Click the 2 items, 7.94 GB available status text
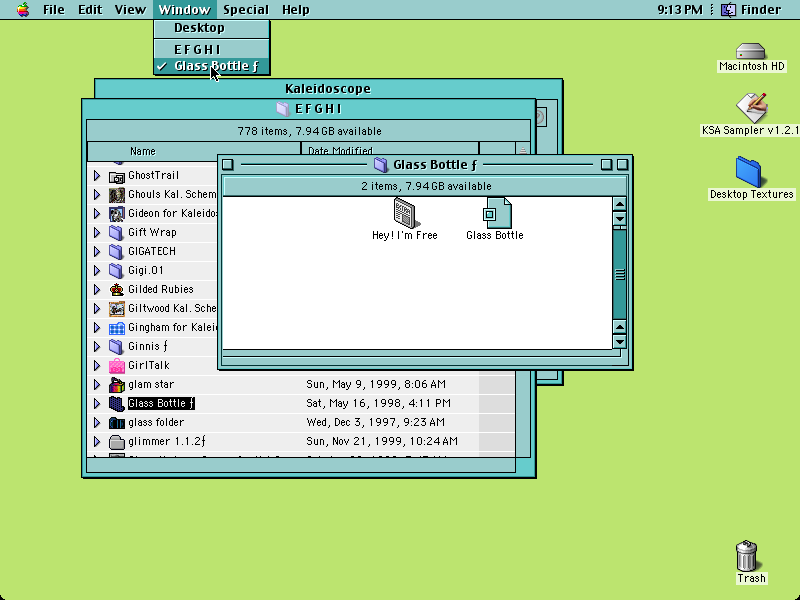Screen dimensions: 800x600 [x=426, y=186]
